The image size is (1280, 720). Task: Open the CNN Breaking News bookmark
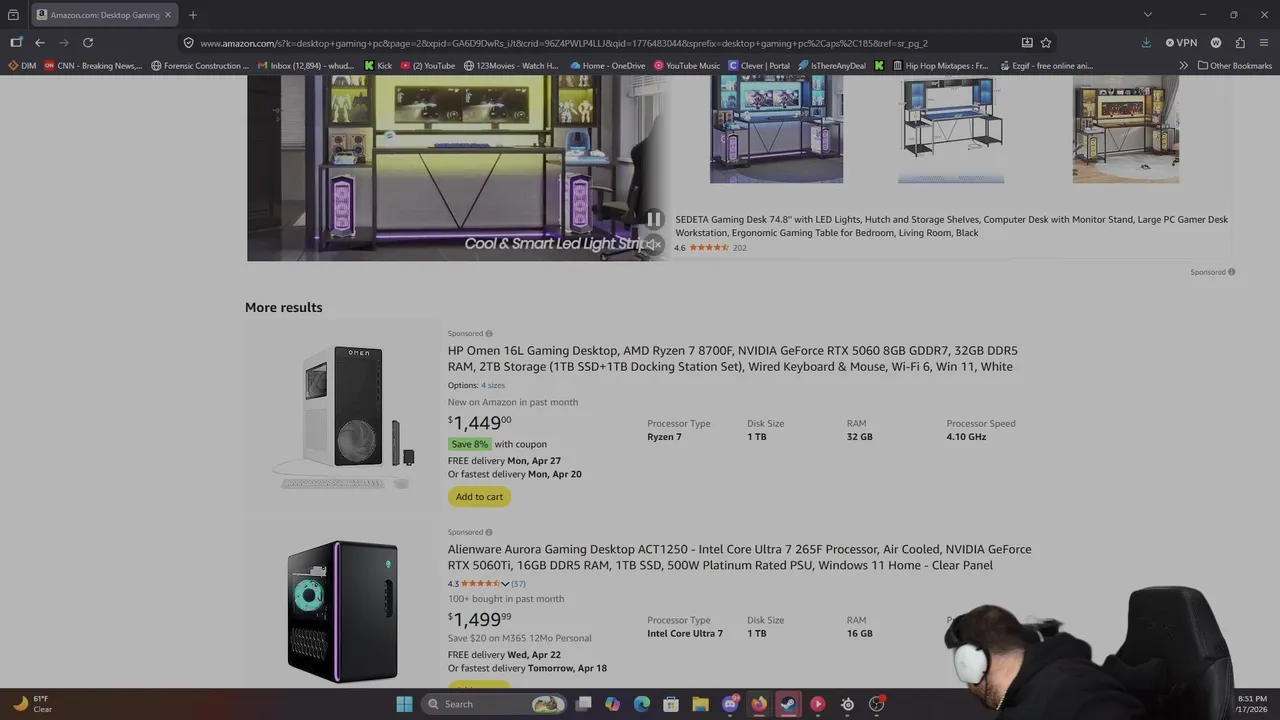pos(93,66)
